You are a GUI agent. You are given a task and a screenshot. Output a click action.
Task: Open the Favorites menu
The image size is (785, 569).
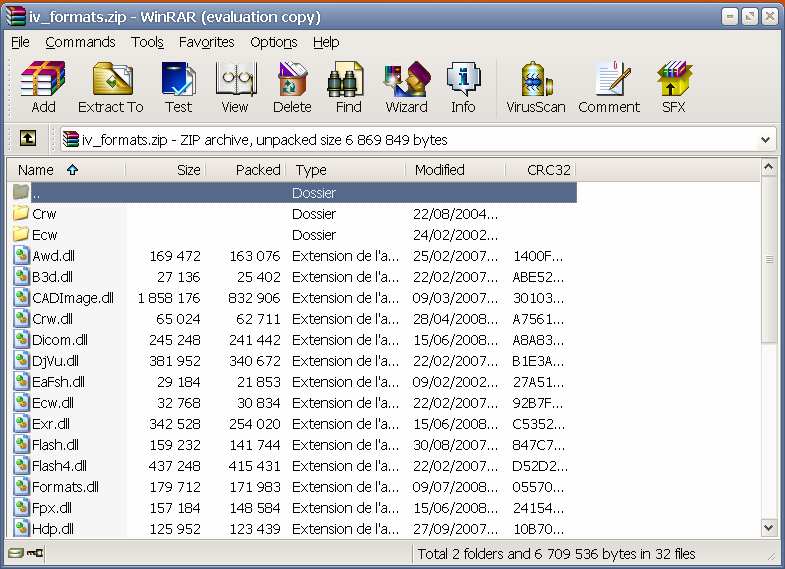point(206,42)
